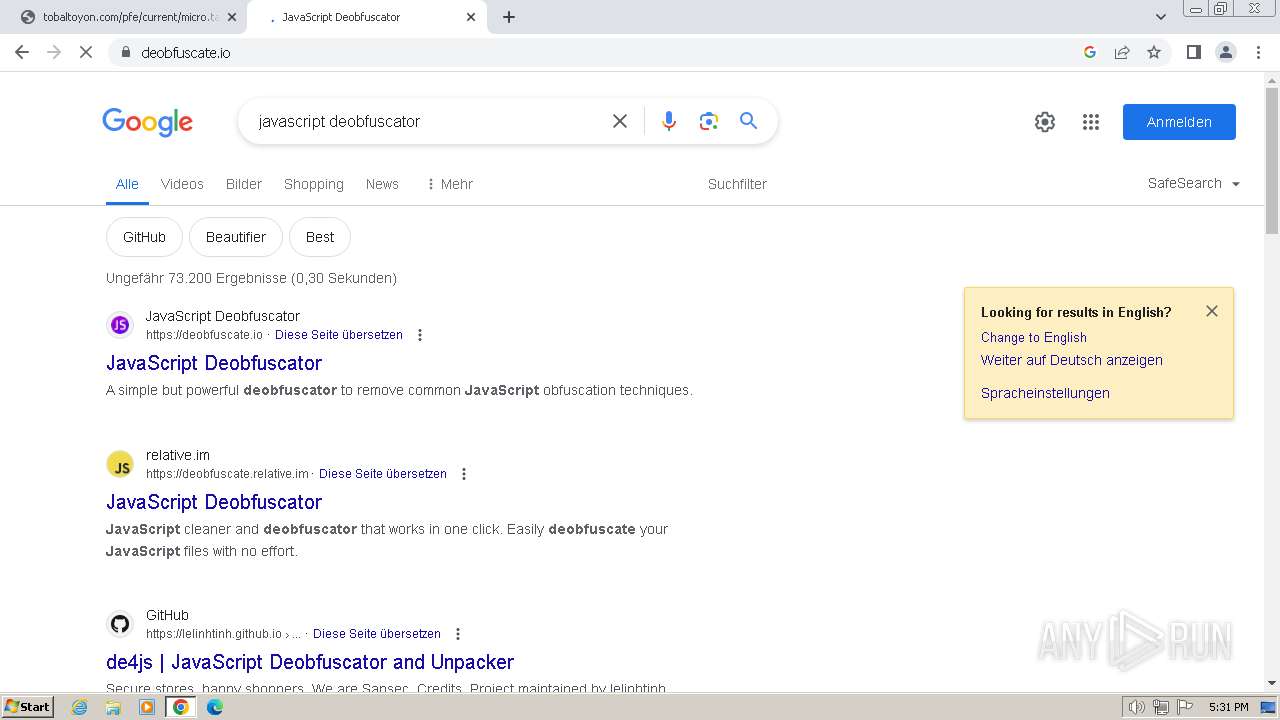Image resolution: width=1280 pixels, height=720 pixels.
Task: Open Chrome's three-dot menu
Action: click(x=1259, y=52)
